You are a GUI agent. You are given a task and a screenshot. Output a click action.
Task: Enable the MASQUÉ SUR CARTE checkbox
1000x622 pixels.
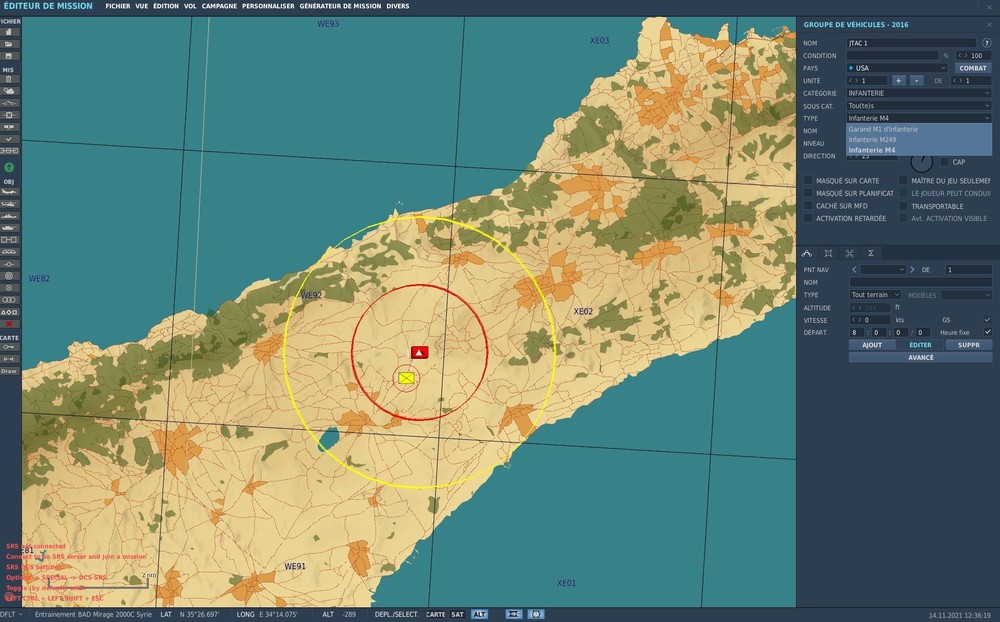coord(808,181)
